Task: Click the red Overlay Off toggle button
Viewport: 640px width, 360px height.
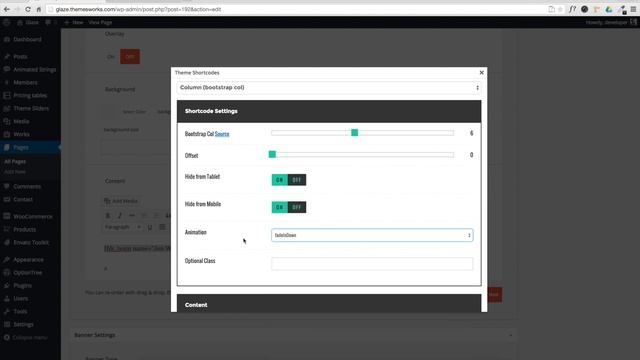Action: 130,57
